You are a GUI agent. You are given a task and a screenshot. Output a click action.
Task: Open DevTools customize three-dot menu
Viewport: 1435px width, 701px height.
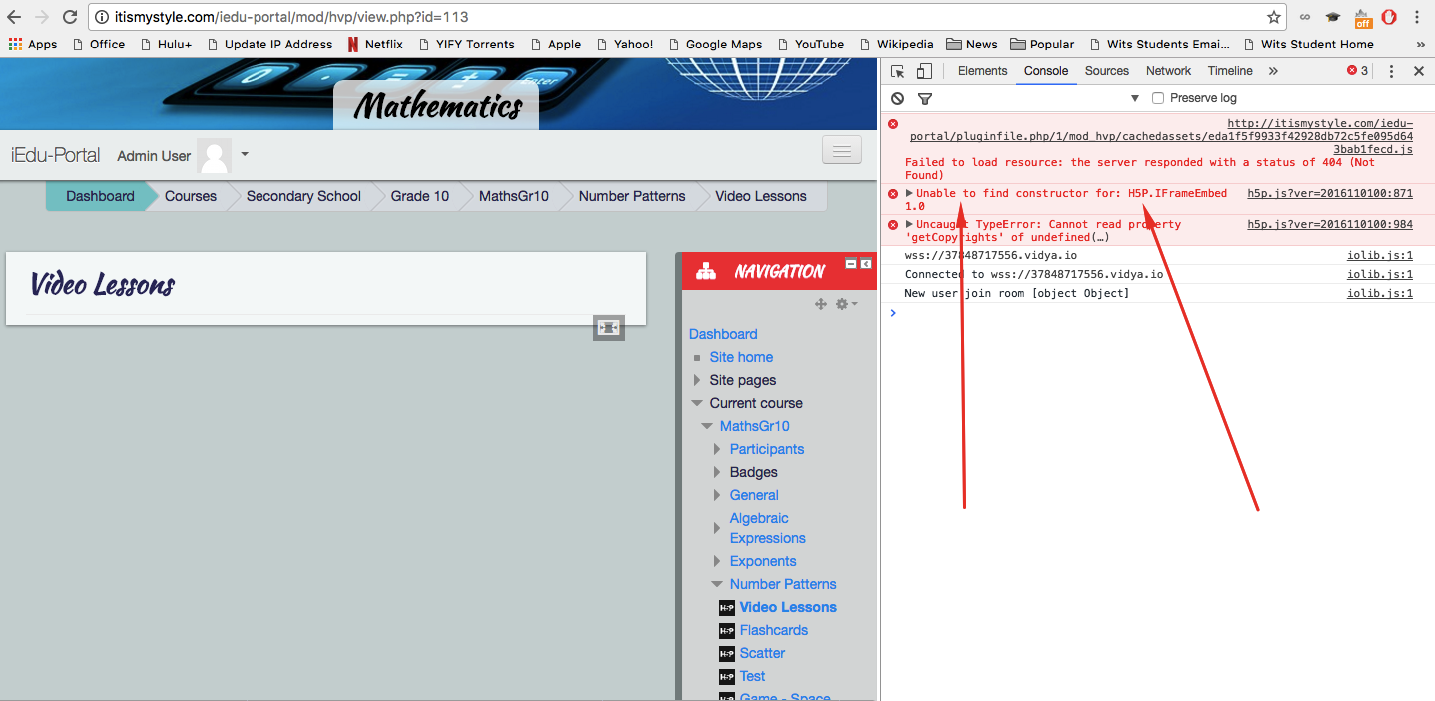1391,71
